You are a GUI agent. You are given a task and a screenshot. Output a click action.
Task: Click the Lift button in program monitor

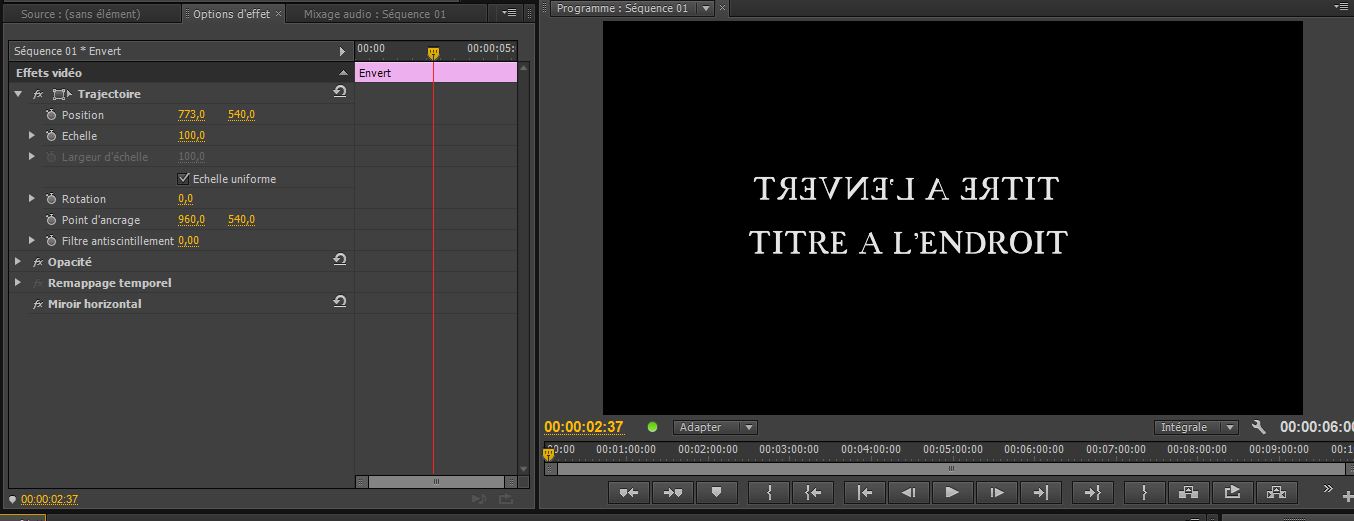point(1188,492)
